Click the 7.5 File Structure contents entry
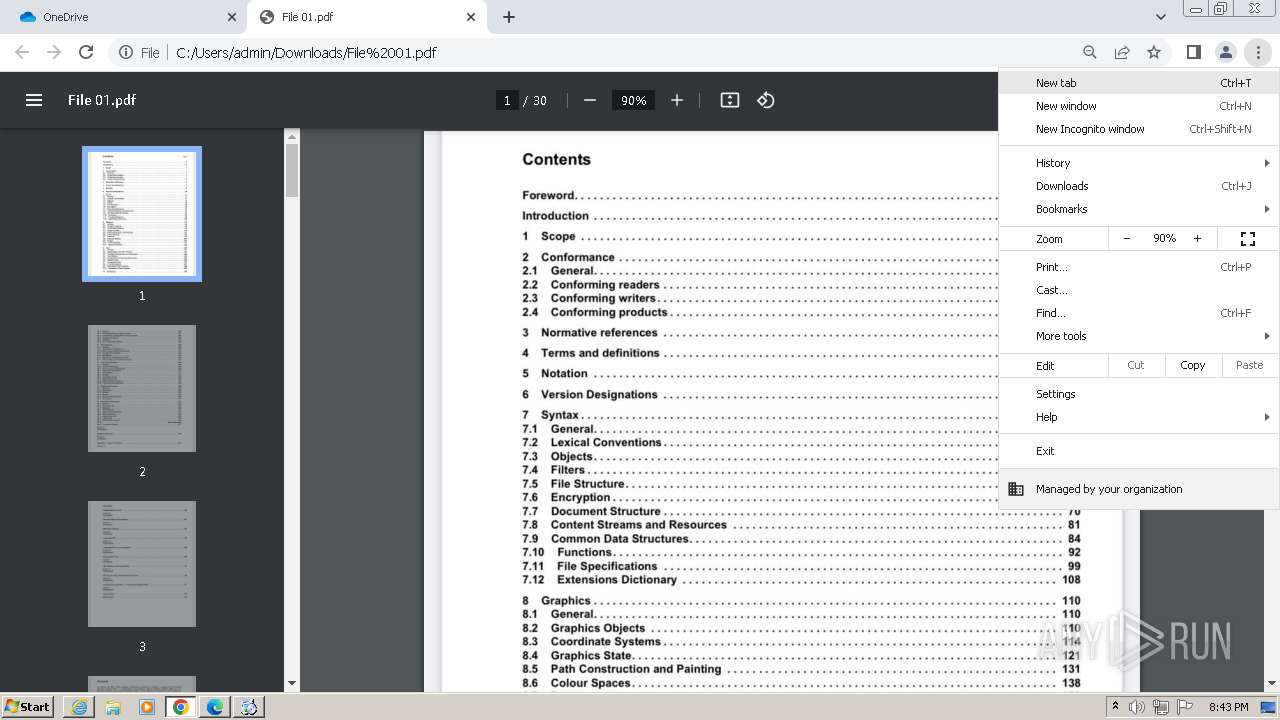The height and width of the screenshot is (720, 1280). coord(801,484)
